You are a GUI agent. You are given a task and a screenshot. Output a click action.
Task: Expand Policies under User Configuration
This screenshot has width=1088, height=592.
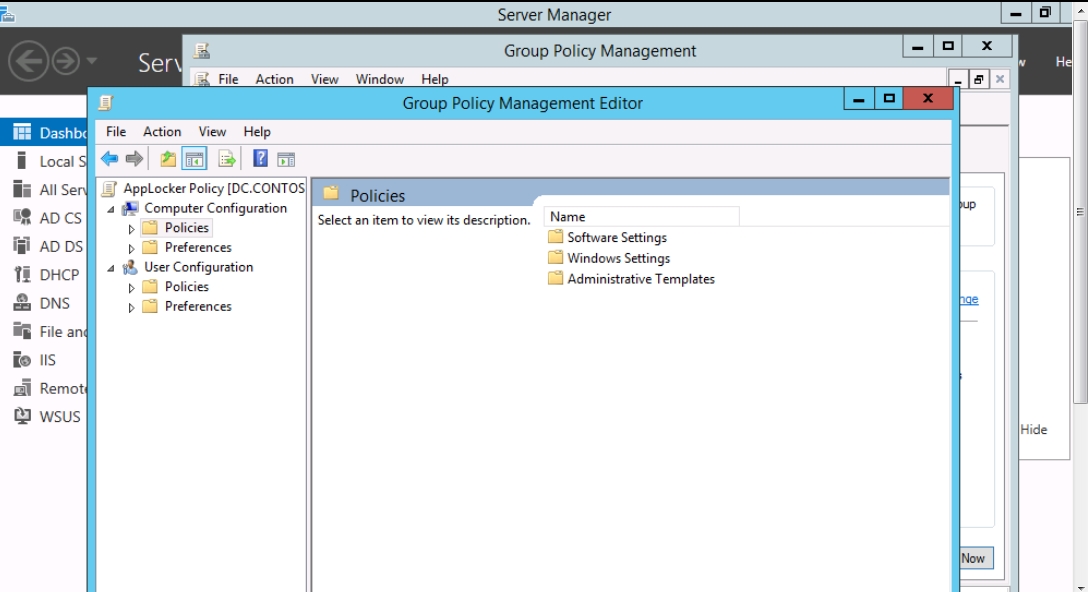(131, 287)
